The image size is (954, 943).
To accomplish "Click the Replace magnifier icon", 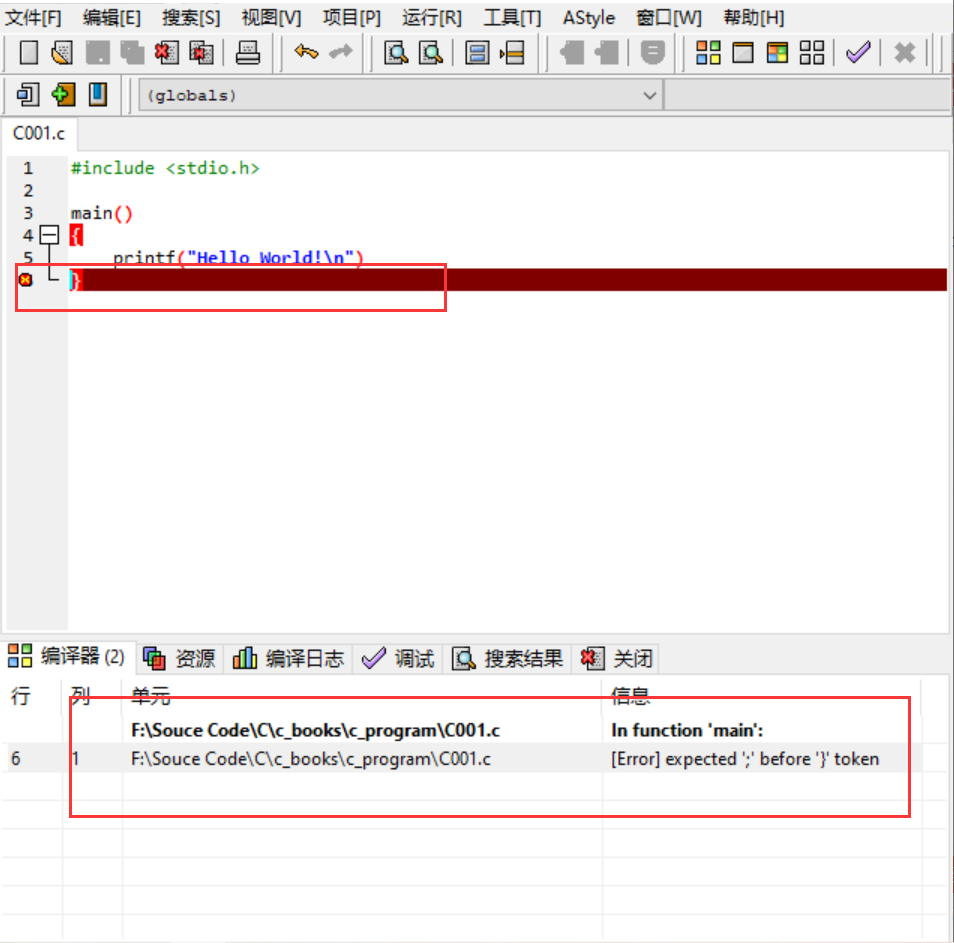I will 431,52.
